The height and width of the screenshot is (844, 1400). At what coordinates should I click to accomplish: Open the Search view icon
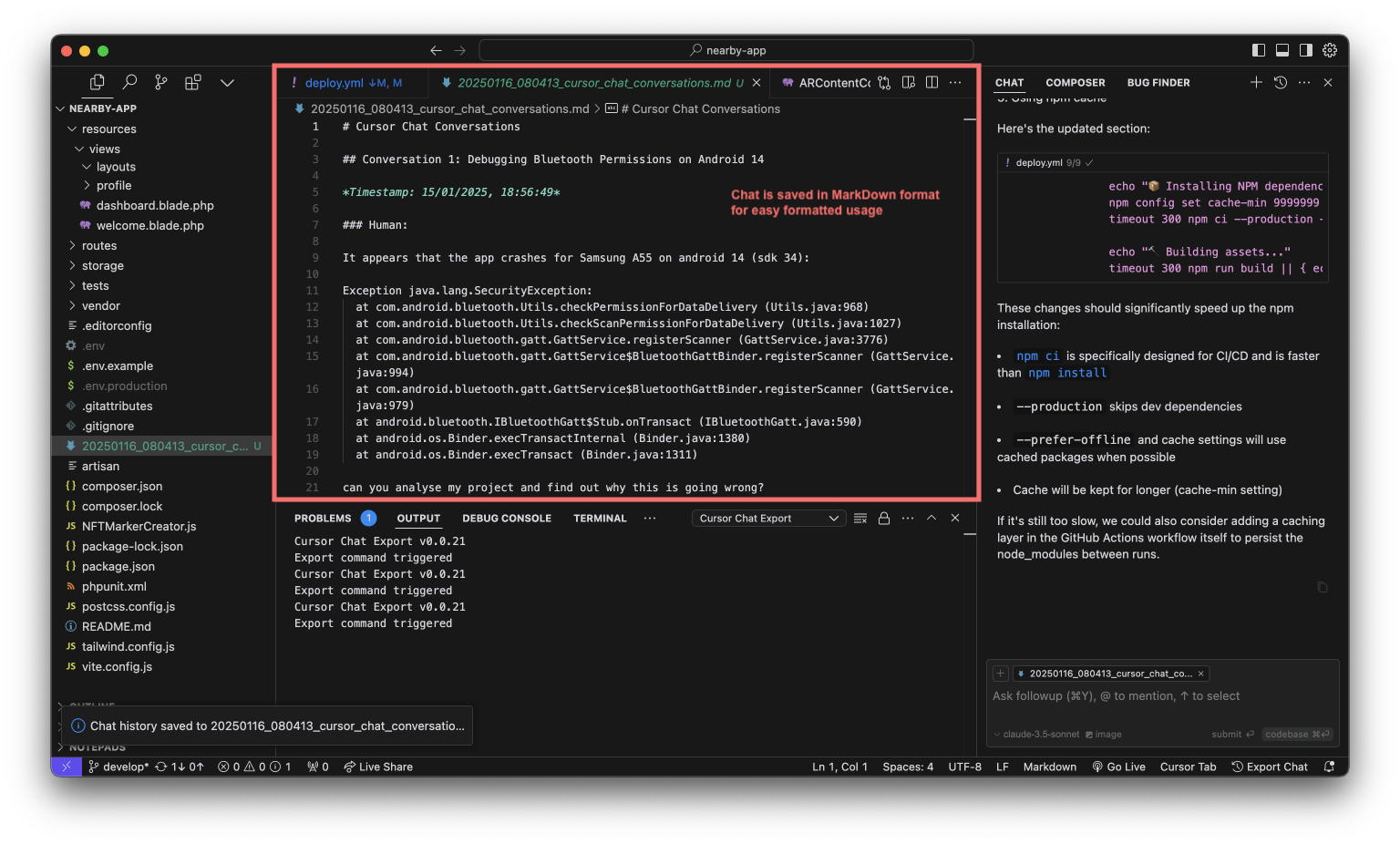click(129, 82)
